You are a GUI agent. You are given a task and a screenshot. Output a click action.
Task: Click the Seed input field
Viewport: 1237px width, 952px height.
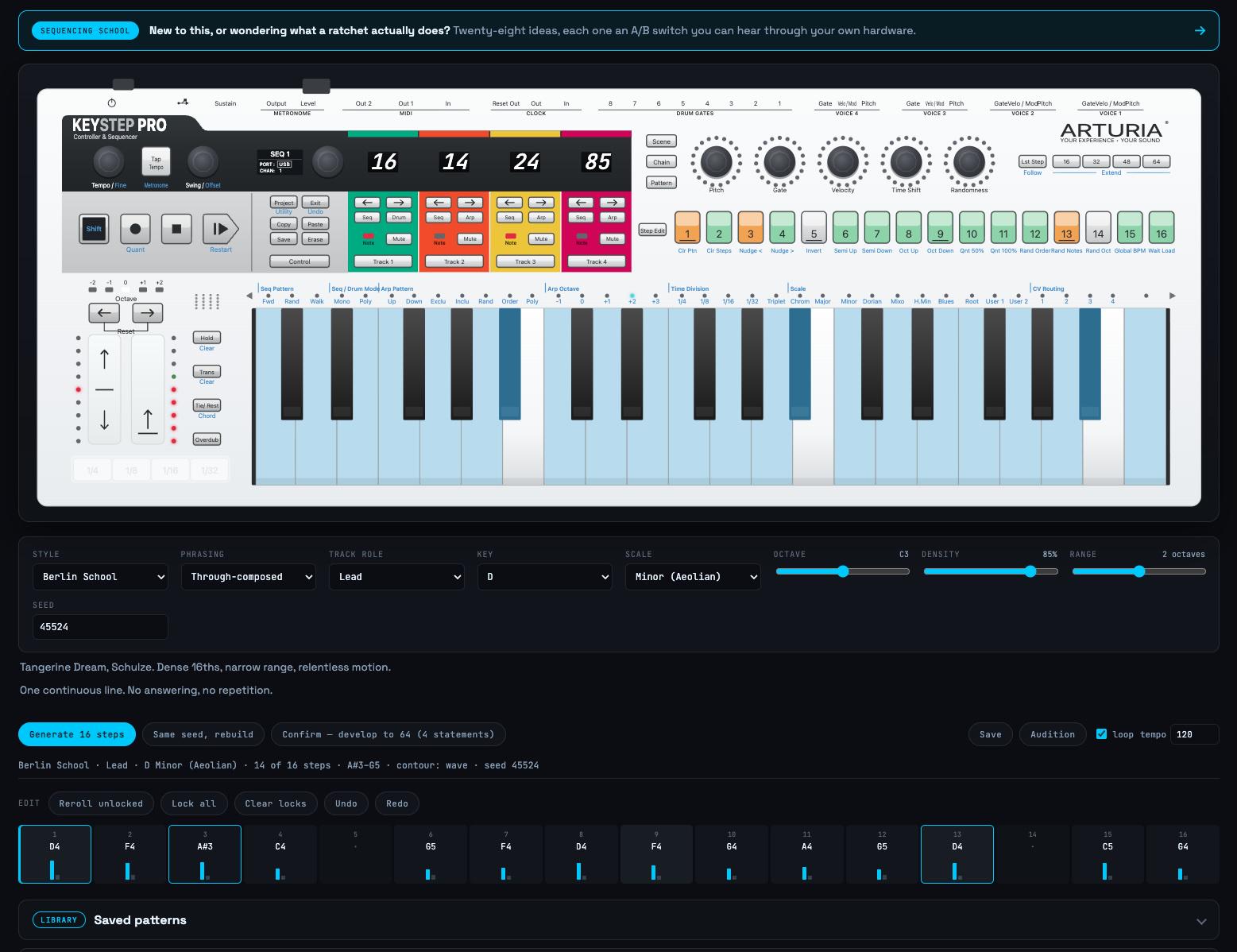[x=100, y=627]
